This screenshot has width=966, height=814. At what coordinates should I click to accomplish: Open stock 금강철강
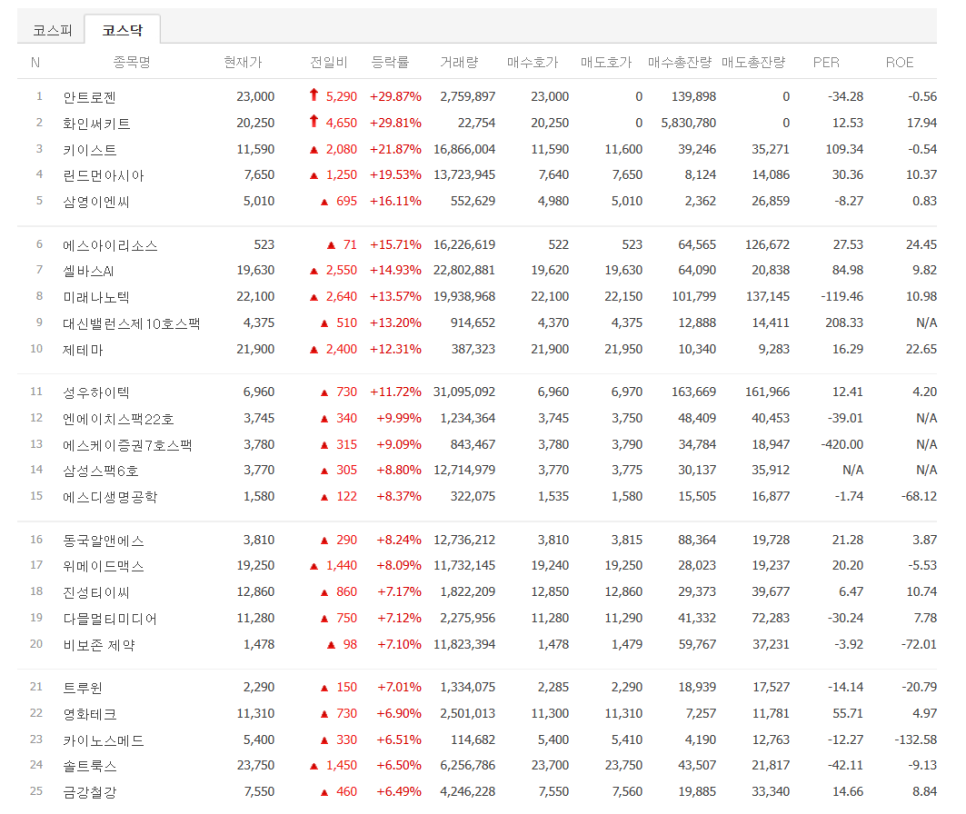click(89, 792)
